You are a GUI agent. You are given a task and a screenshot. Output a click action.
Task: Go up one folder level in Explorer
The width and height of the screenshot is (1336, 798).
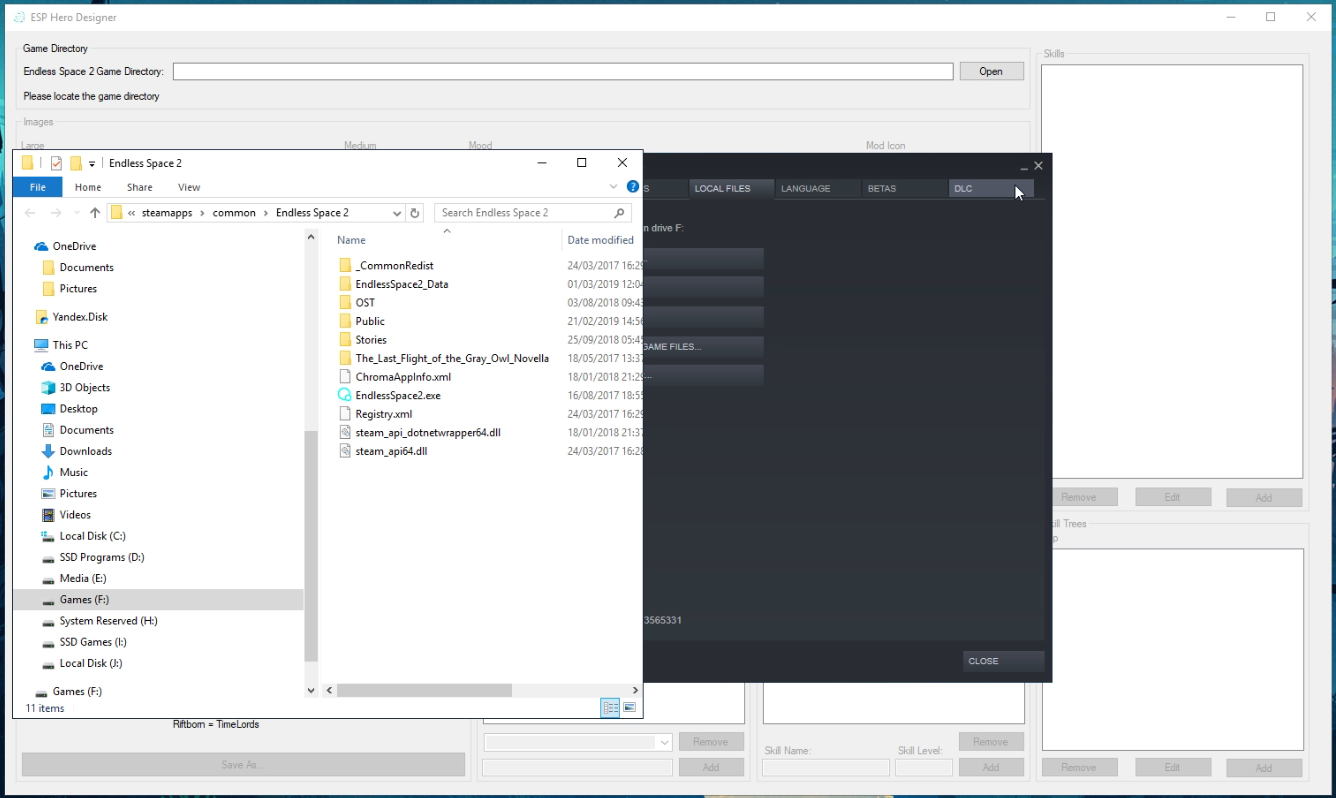[95, 213]
